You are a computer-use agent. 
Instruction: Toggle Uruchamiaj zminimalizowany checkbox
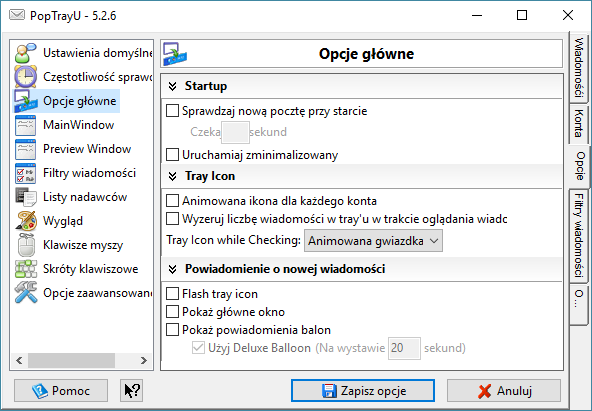pos(173,155)
